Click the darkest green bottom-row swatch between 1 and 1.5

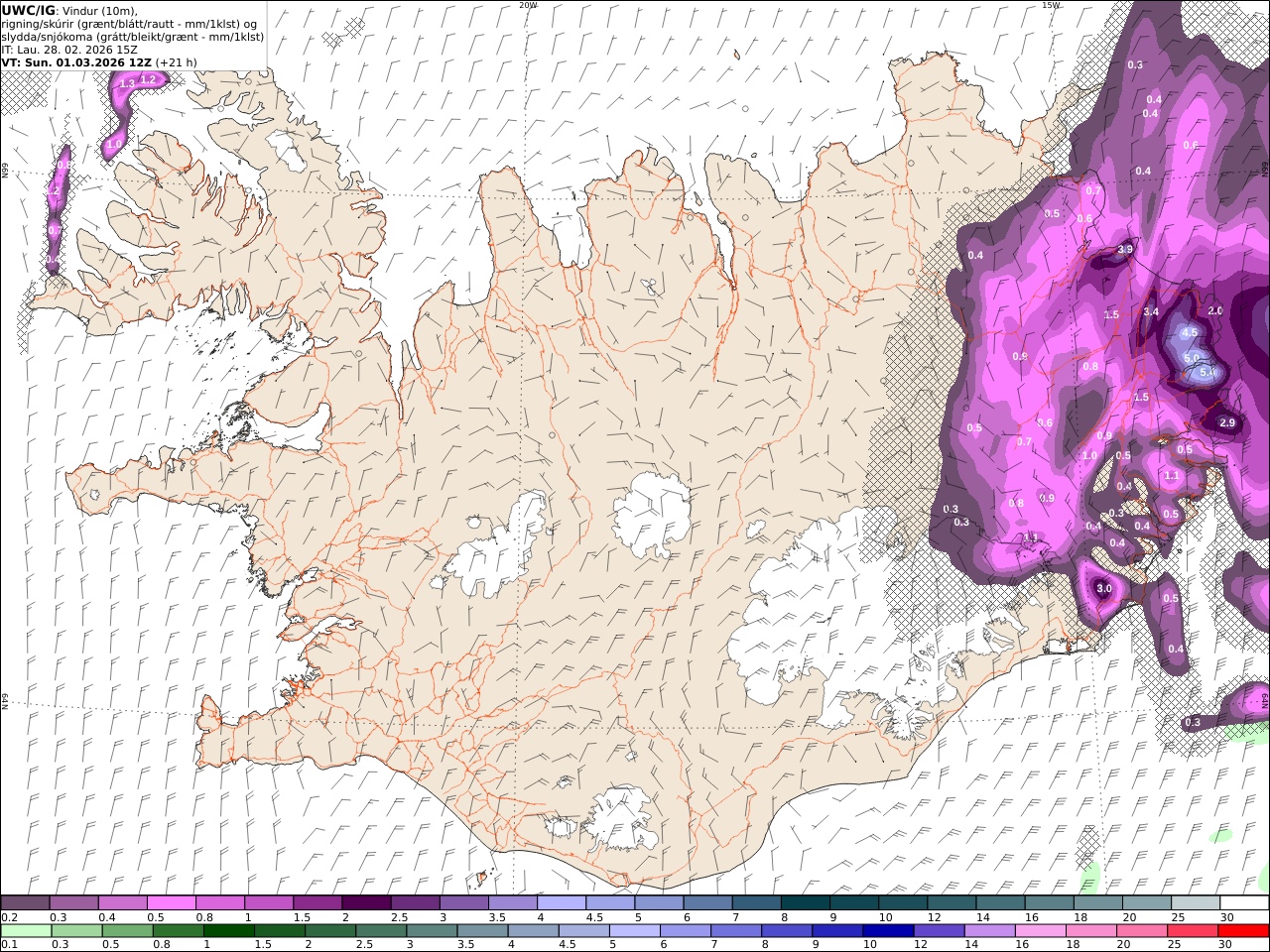[228, 931]
